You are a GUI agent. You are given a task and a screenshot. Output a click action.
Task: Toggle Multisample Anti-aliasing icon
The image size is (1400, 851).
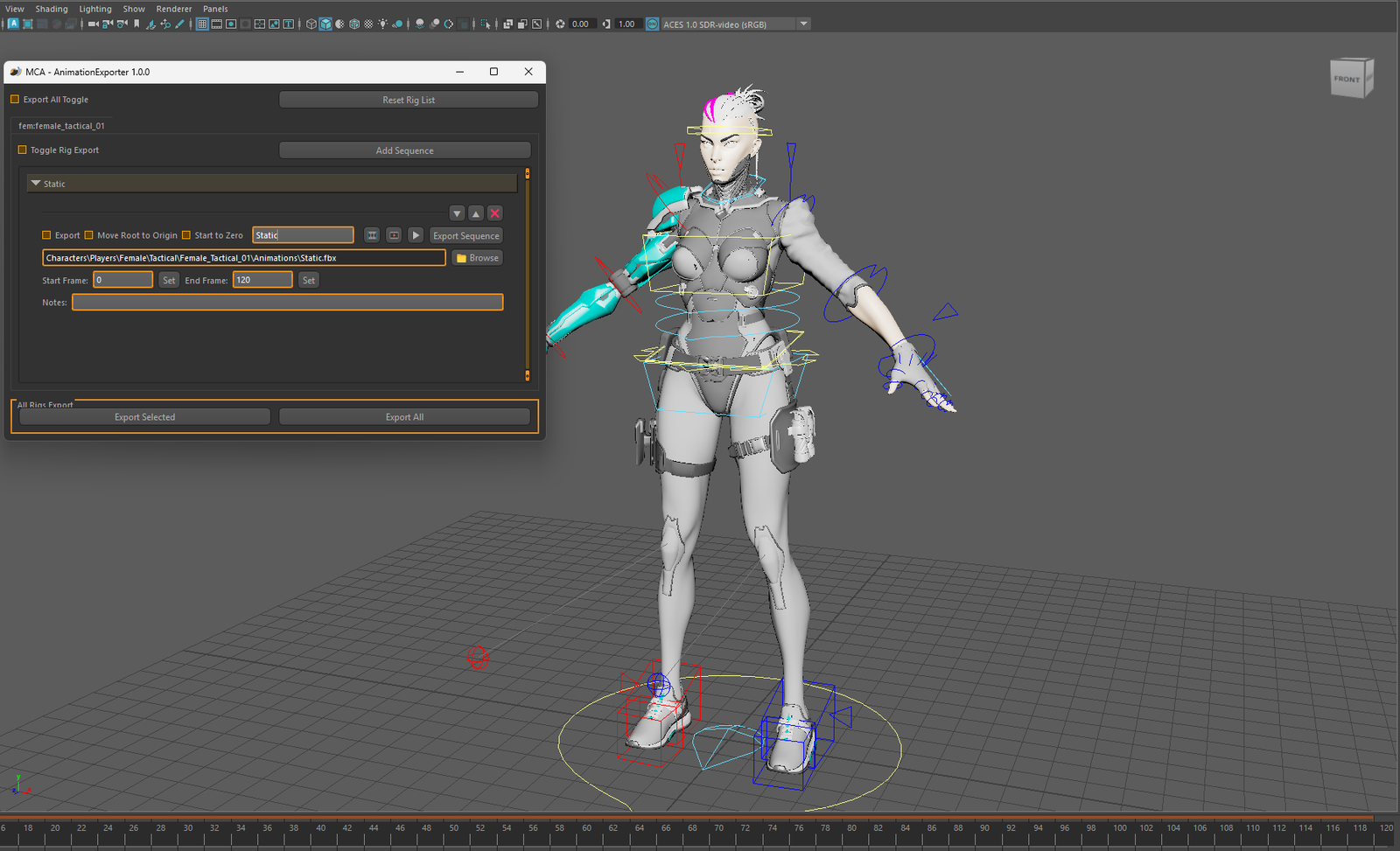coord(448,24)
